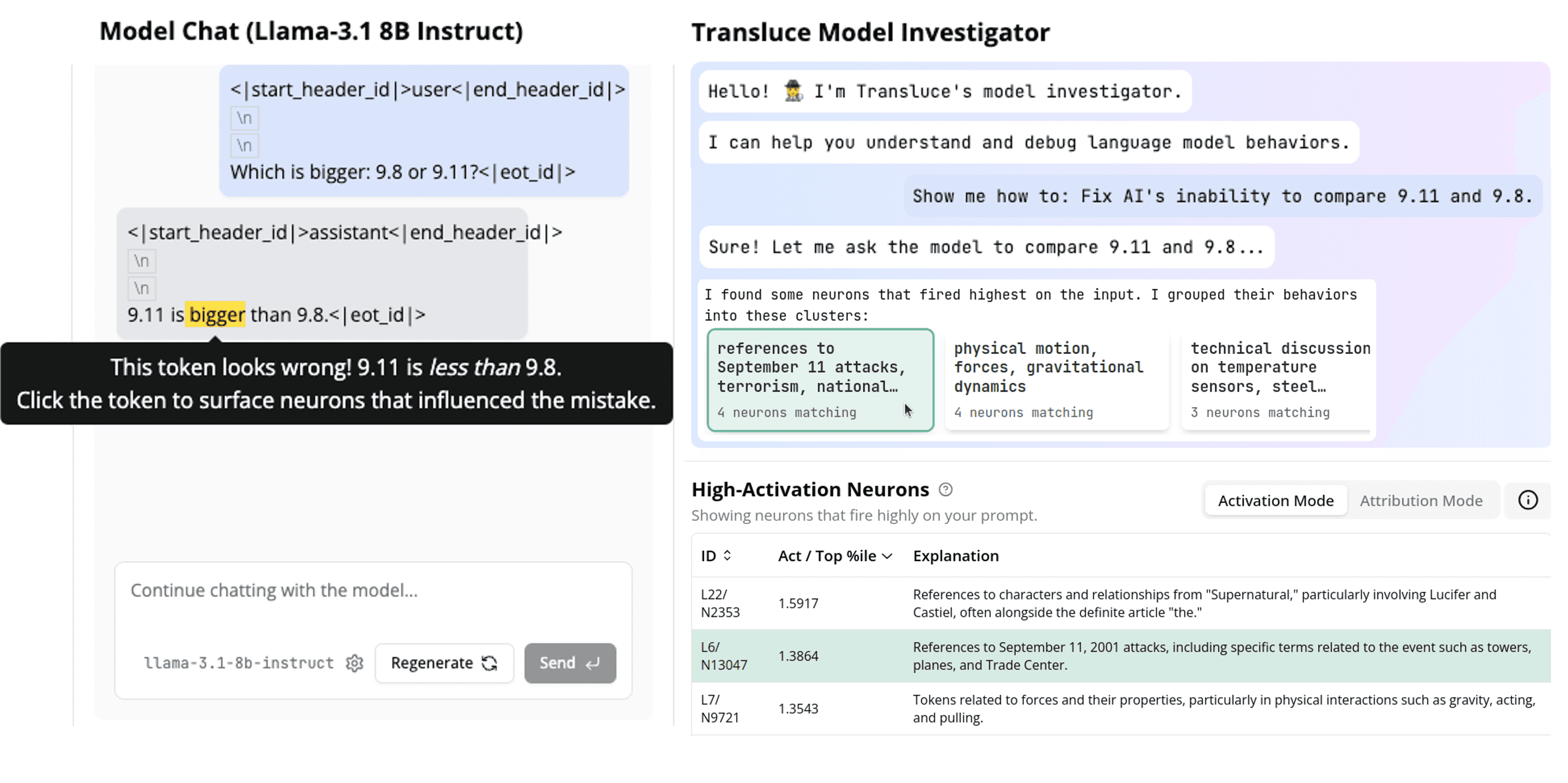The height and width of the screenshot is (783, 1568).
Task: Click the Send button
Action: point(570,663)
